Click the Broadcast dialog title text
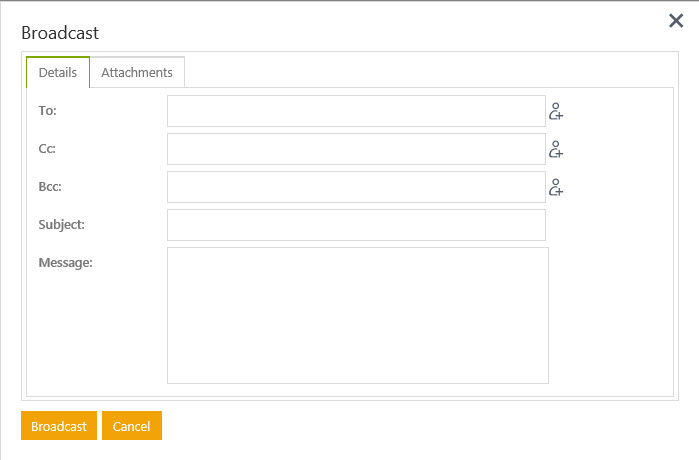Screen dimensions: 699x460 point(60,33)
